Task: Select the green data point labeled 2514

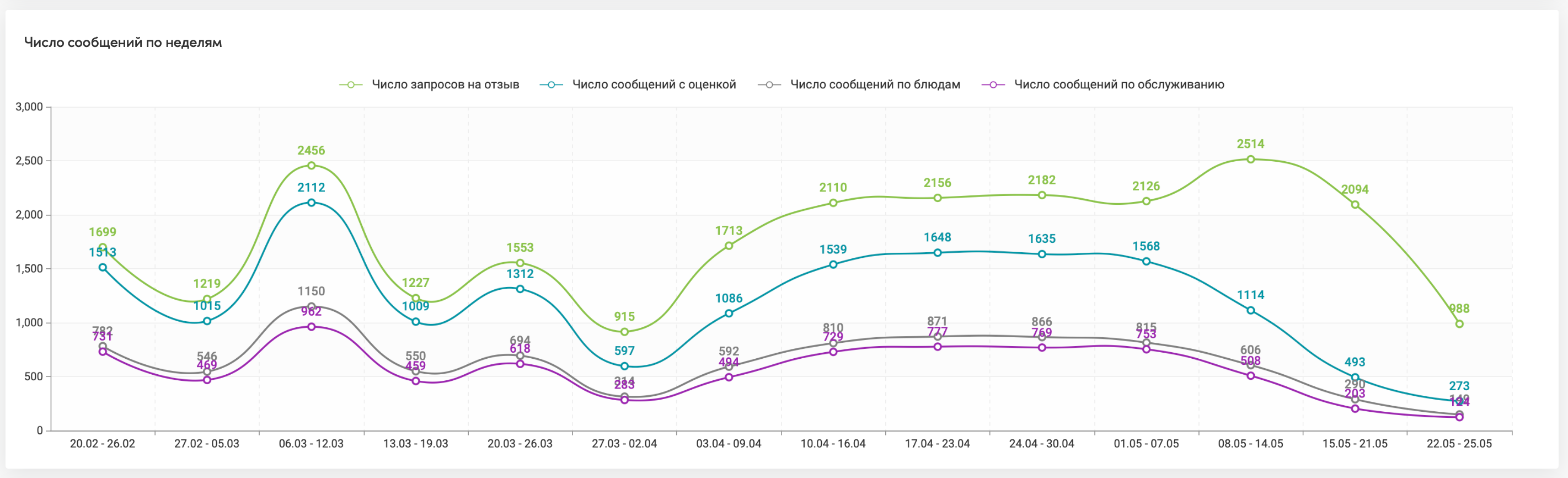Action: tap(1250, 160)
